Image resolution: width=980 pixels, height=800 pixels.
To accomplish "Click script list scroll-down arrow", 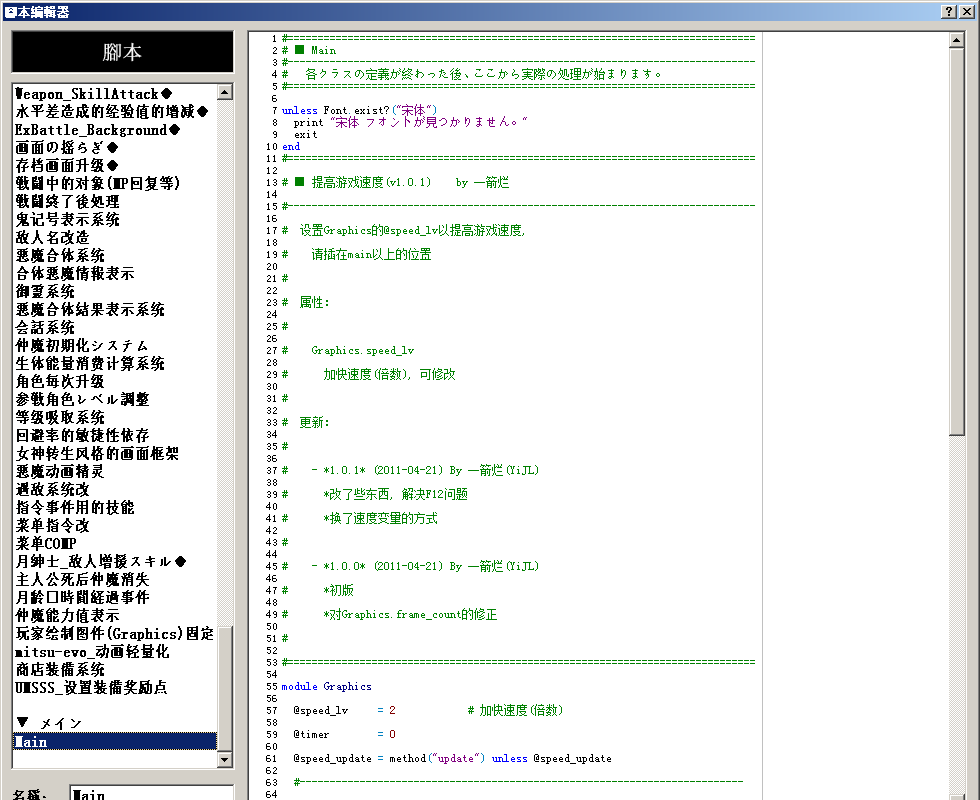I will coord(225,759).
